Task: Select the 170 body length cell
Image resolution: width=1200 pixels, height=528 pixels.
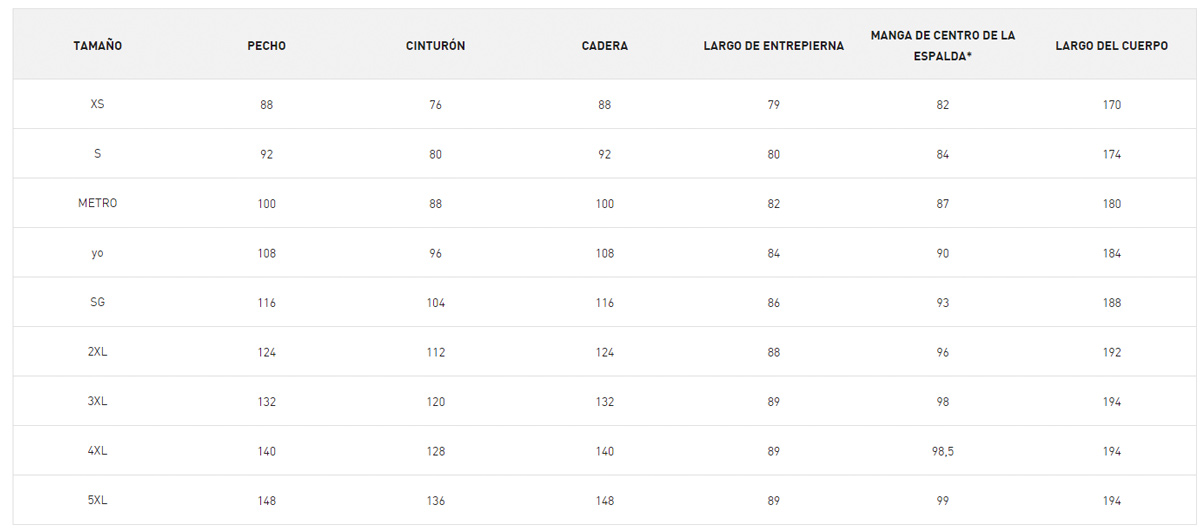Action: click(x=1112, y=104)
